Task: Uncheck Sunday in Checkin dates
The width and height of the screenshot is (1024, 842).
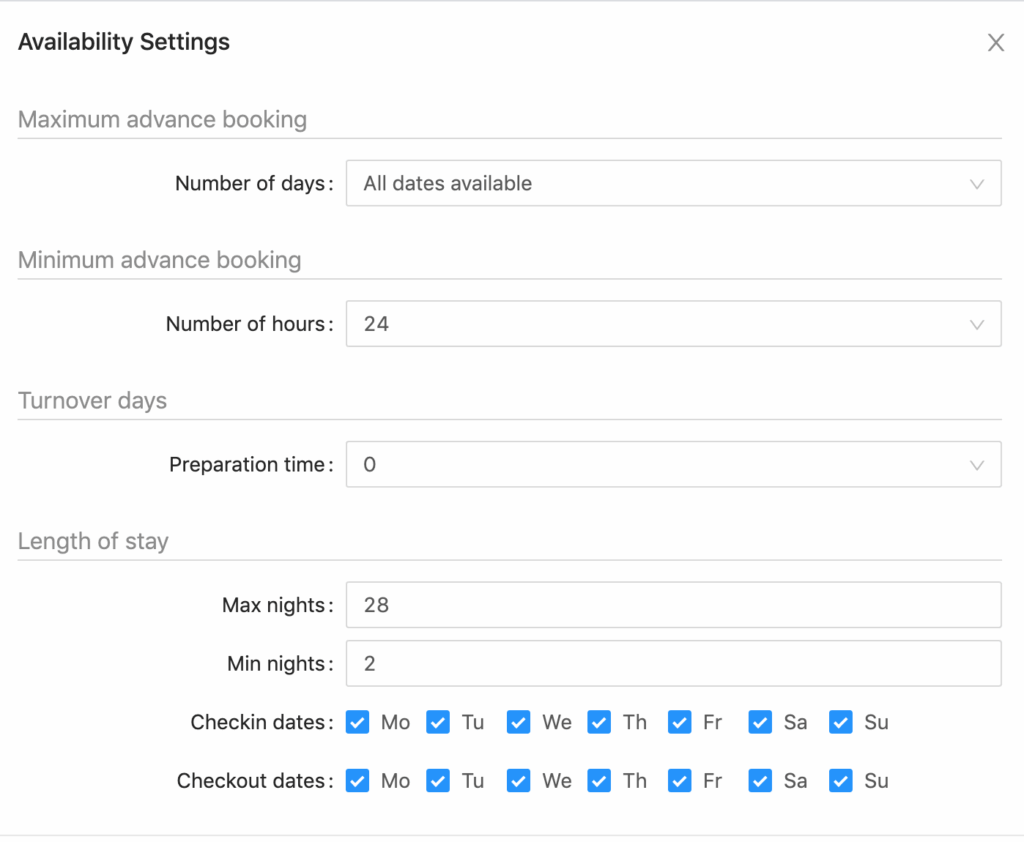Action: [x=841, y=722]
